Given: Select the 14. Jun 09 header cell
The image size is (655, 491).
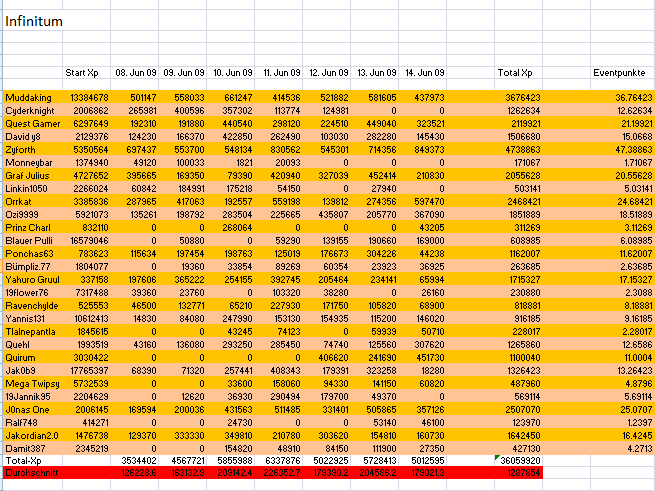Looking at the screenshot, I should click(423, 73).
